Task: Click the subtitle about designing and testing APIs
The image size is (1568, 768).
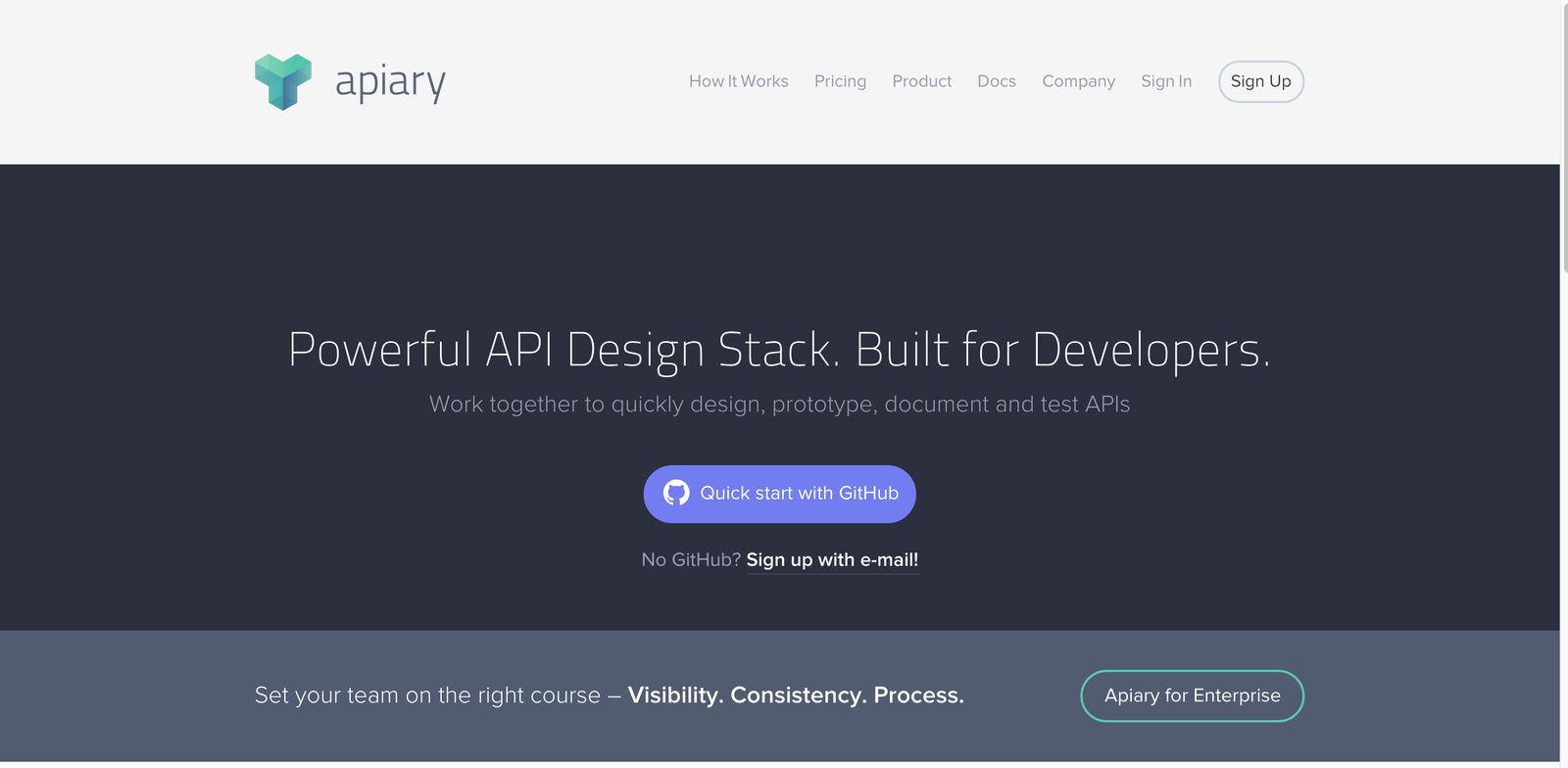Action: (x=780, y=405)
